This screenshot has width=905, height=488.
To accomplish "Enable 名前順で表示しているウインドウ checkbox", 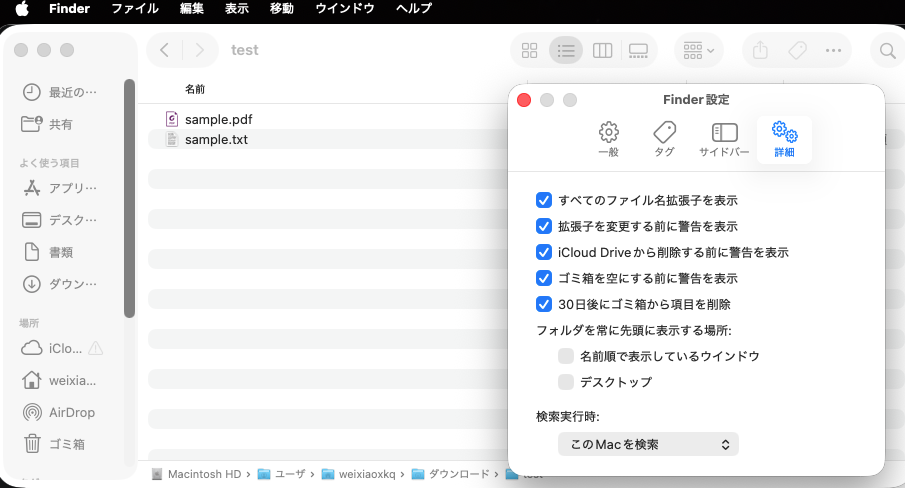I will 566,356.
